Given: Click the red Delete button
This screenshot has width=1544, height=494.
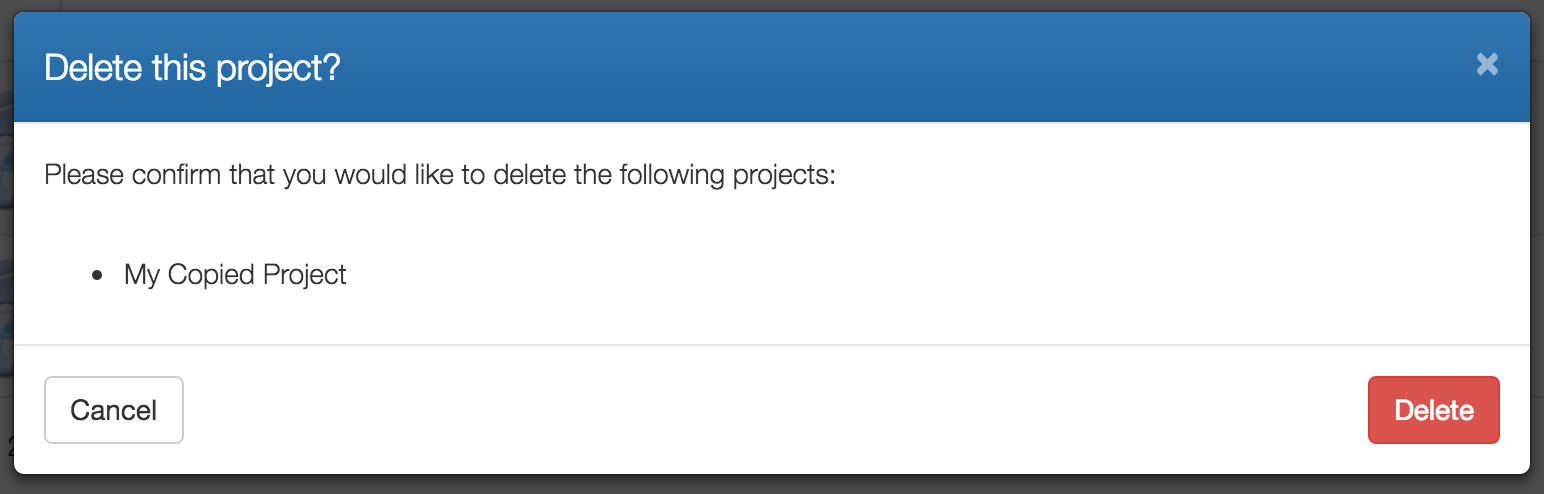Looking at the screenshot, I should tap(1433, 410).
